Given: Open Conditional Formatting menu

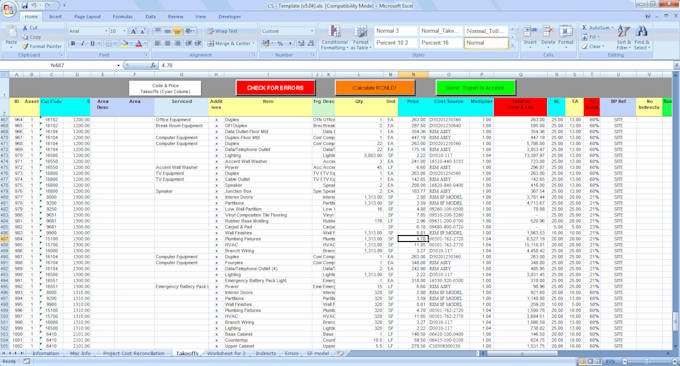Looking at the screenshot, I should (334, 37).
